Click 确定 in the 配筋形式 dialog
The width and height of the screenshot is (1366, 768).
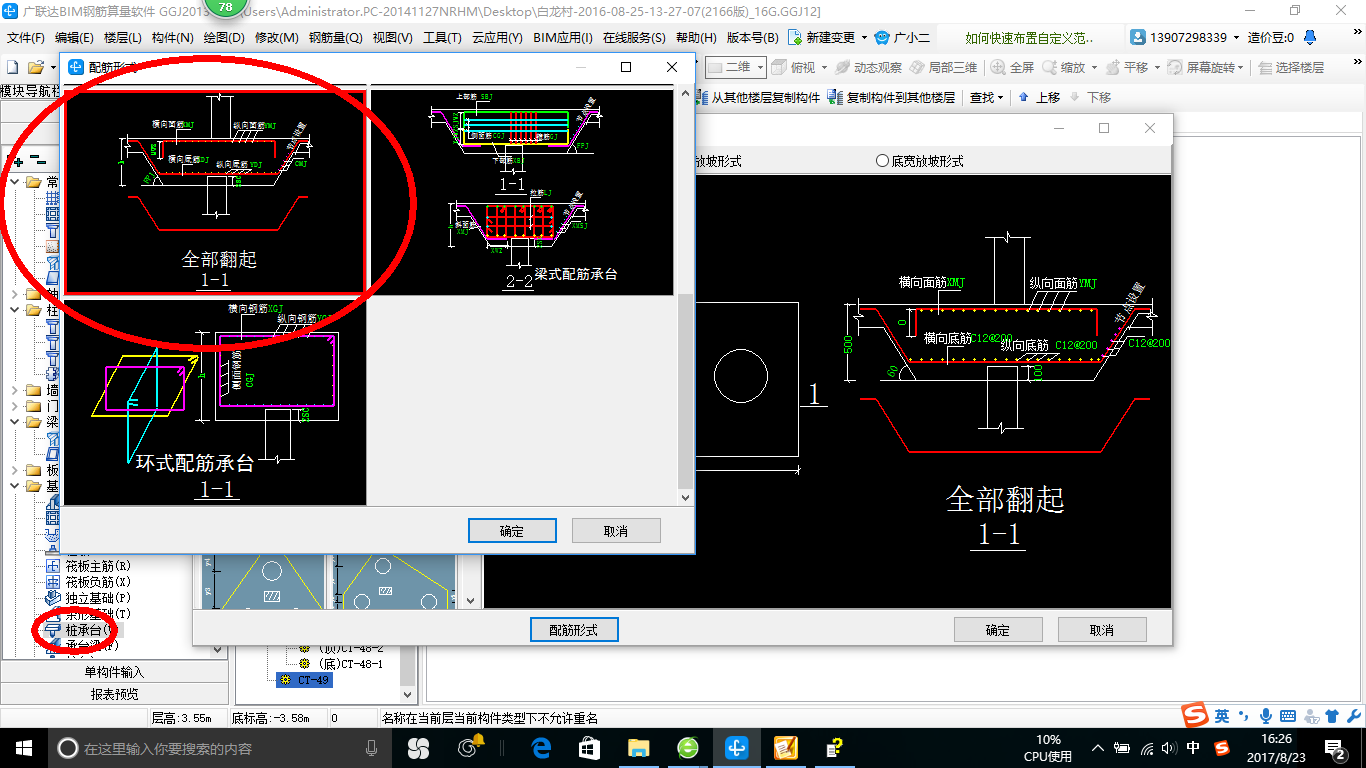tap(512, 531)
